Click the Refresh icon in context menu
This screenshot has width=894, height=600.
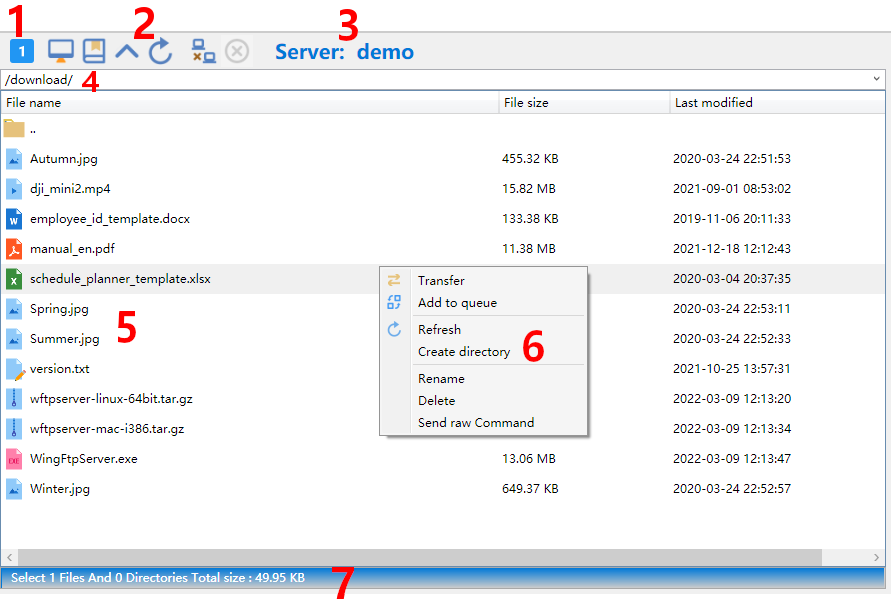394,329
